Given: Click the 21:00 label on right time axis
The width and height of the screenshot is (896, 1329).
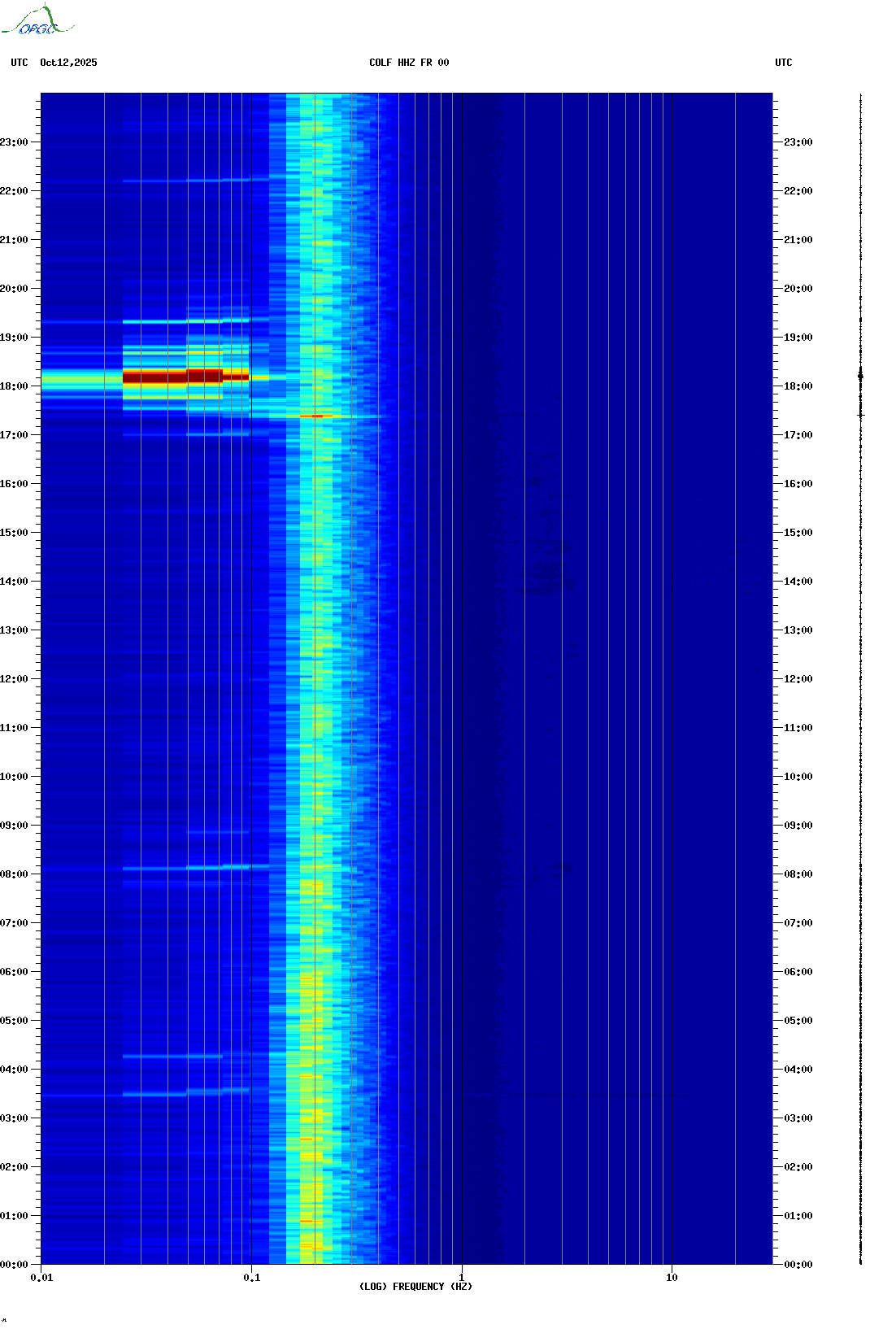Looking at the screenshot, I should [798, 240].
